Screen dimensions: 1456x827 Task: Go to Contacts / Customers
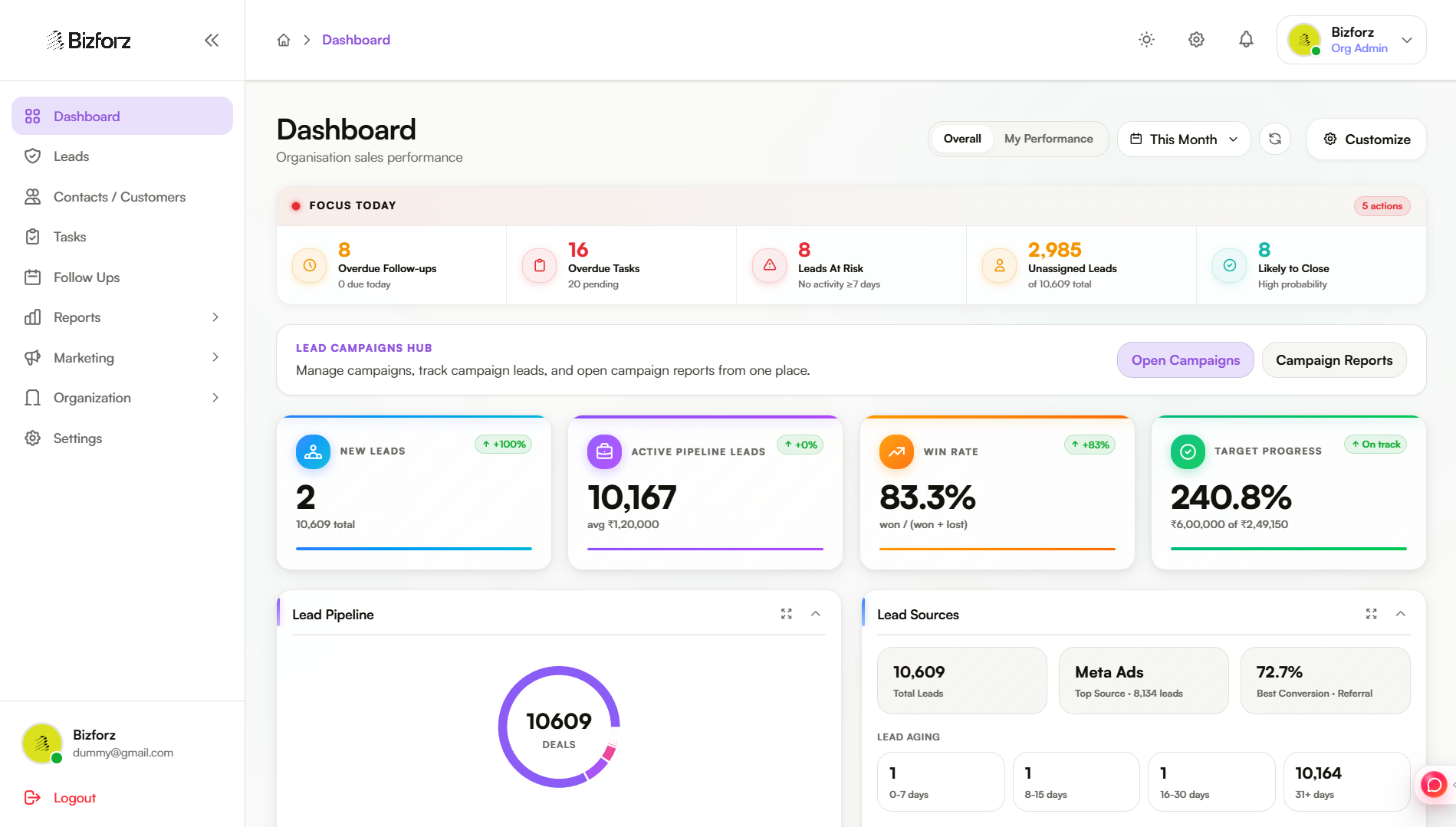tap(122, 197)
